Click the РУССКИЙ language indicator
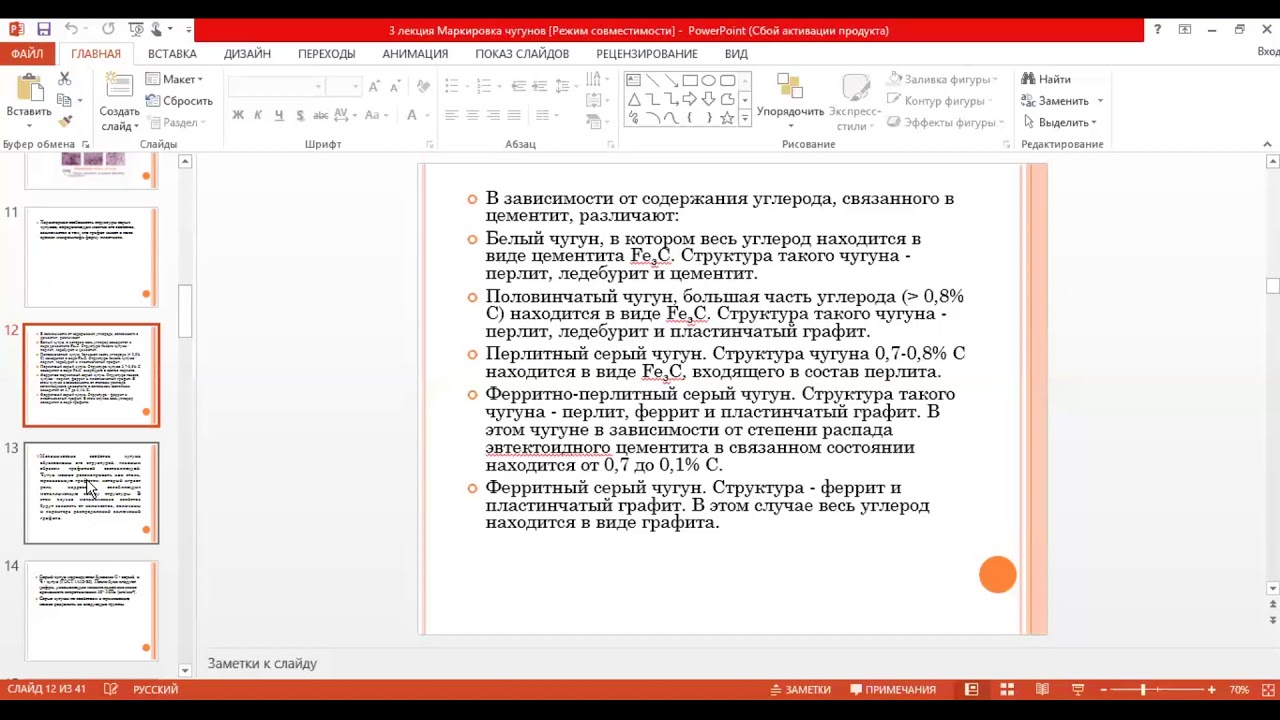This screenshot has height=720, width=1280. point(156,689)
